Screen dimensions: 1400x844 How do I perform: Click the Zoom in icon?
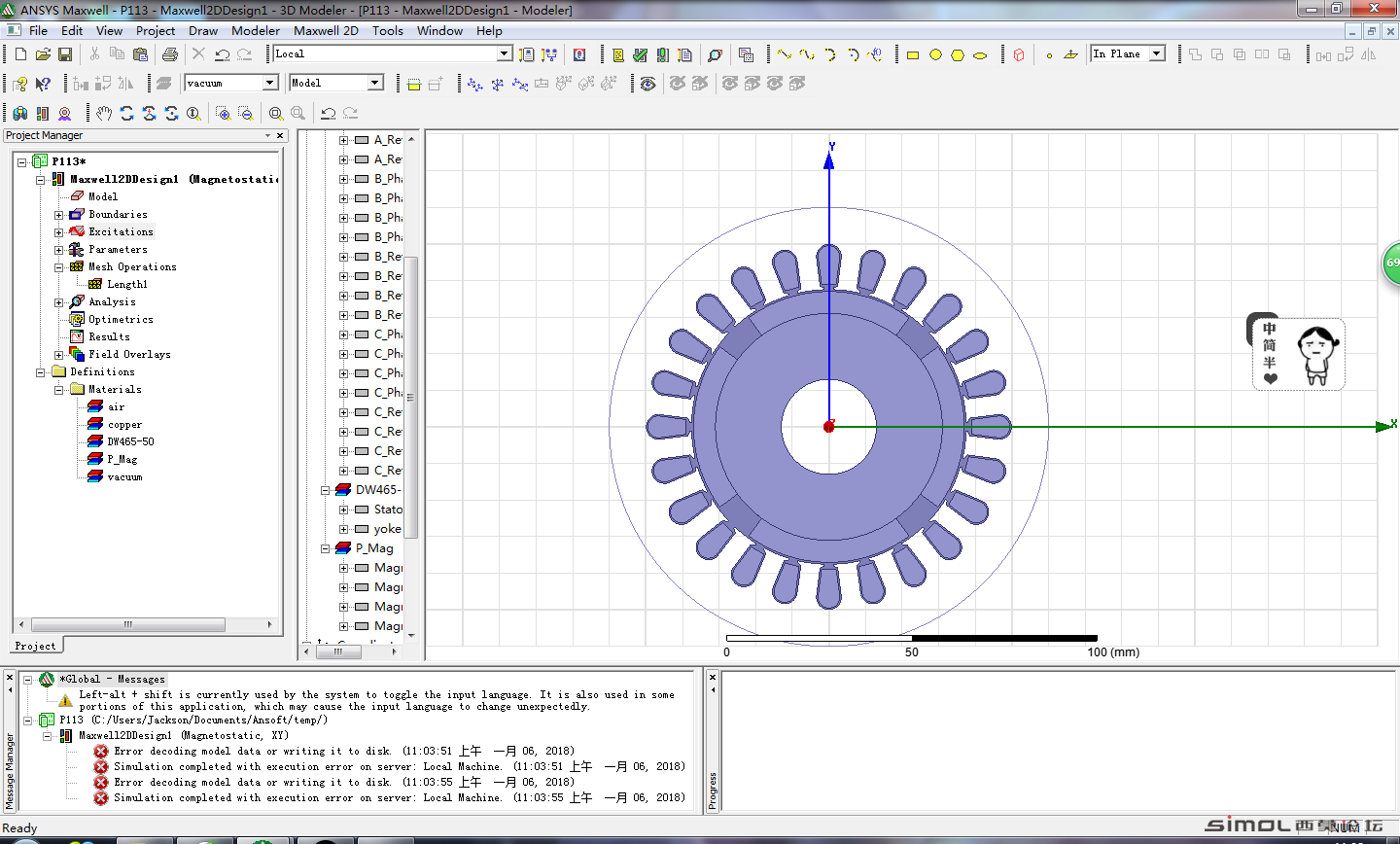click(x=223, y=113)
